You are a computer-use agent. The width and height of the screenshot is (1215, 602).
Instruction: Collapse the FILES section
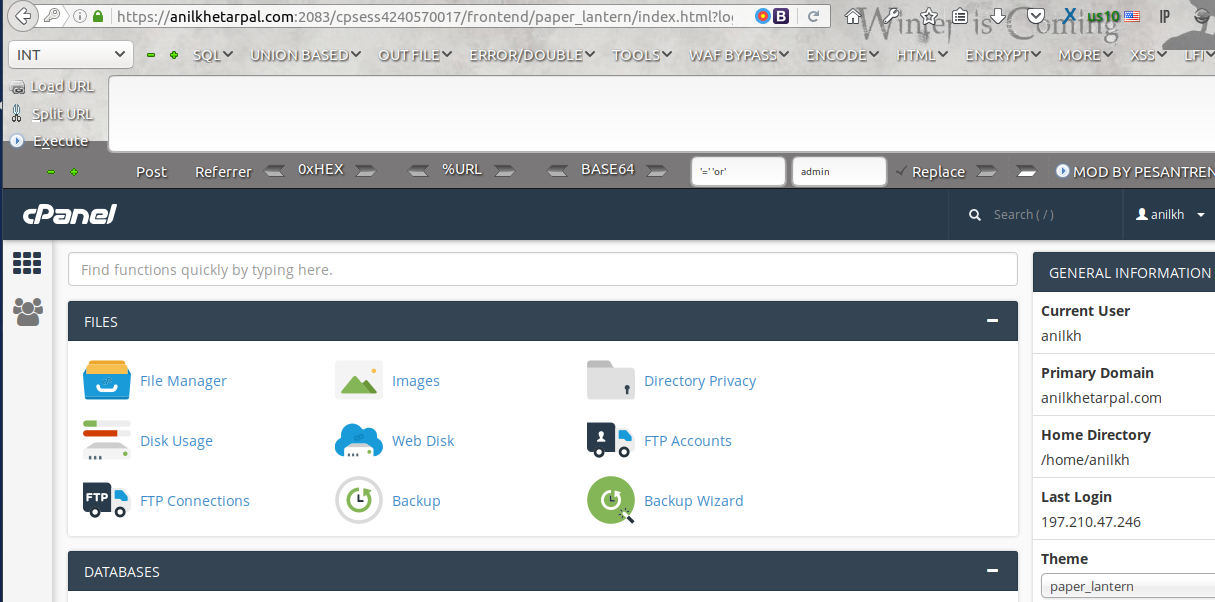click(992, 321)
